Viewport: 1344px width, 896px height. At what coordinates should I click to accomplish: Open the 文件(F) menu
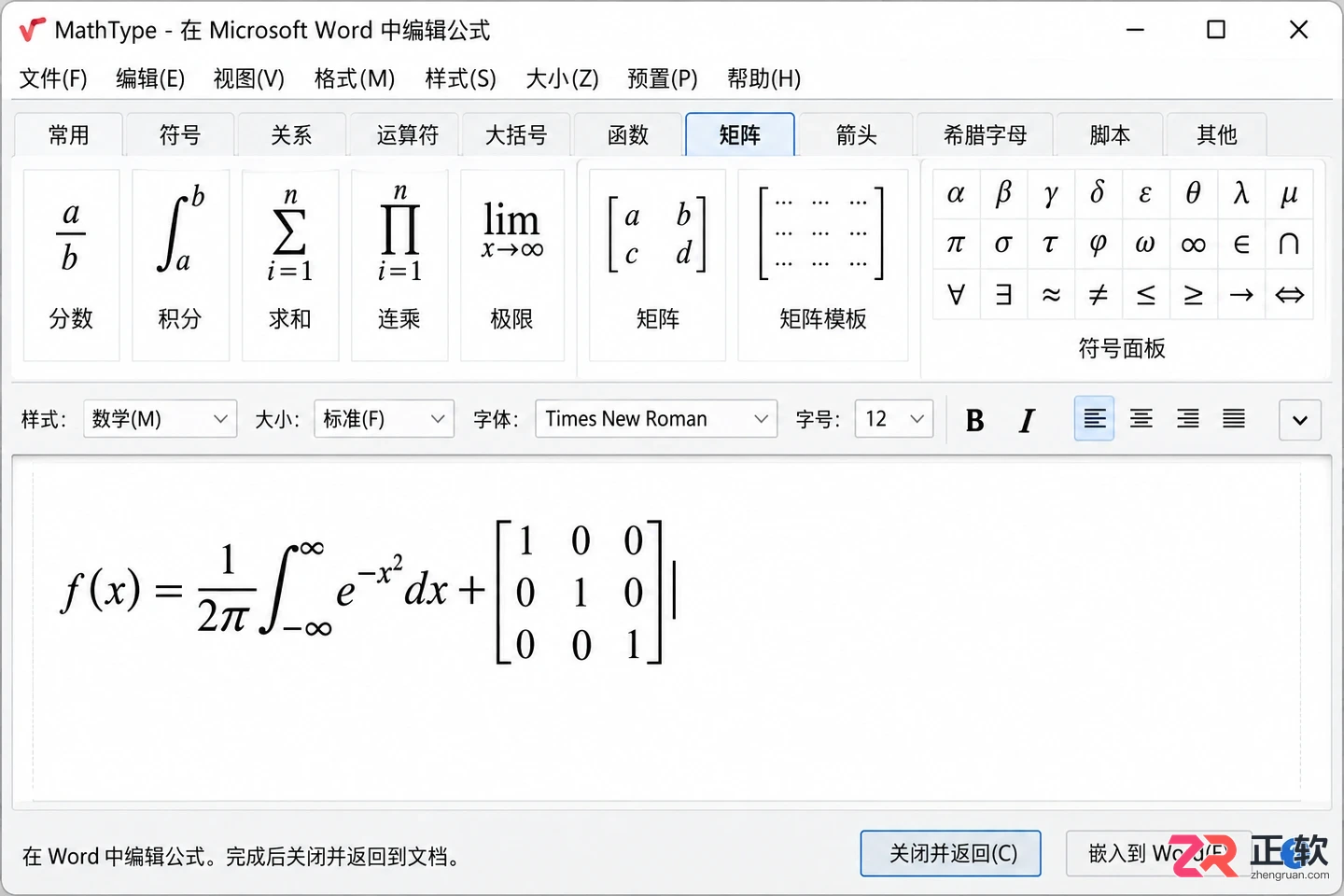[x=53, y=78]
